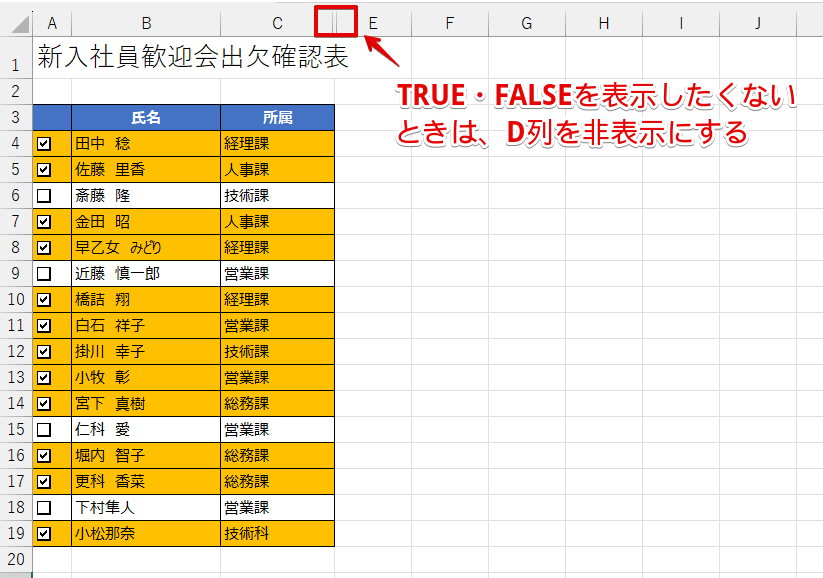Uncheck the checkbox for 田中 稔
Viewport: 823px width, 578px height.
point(44,143)
